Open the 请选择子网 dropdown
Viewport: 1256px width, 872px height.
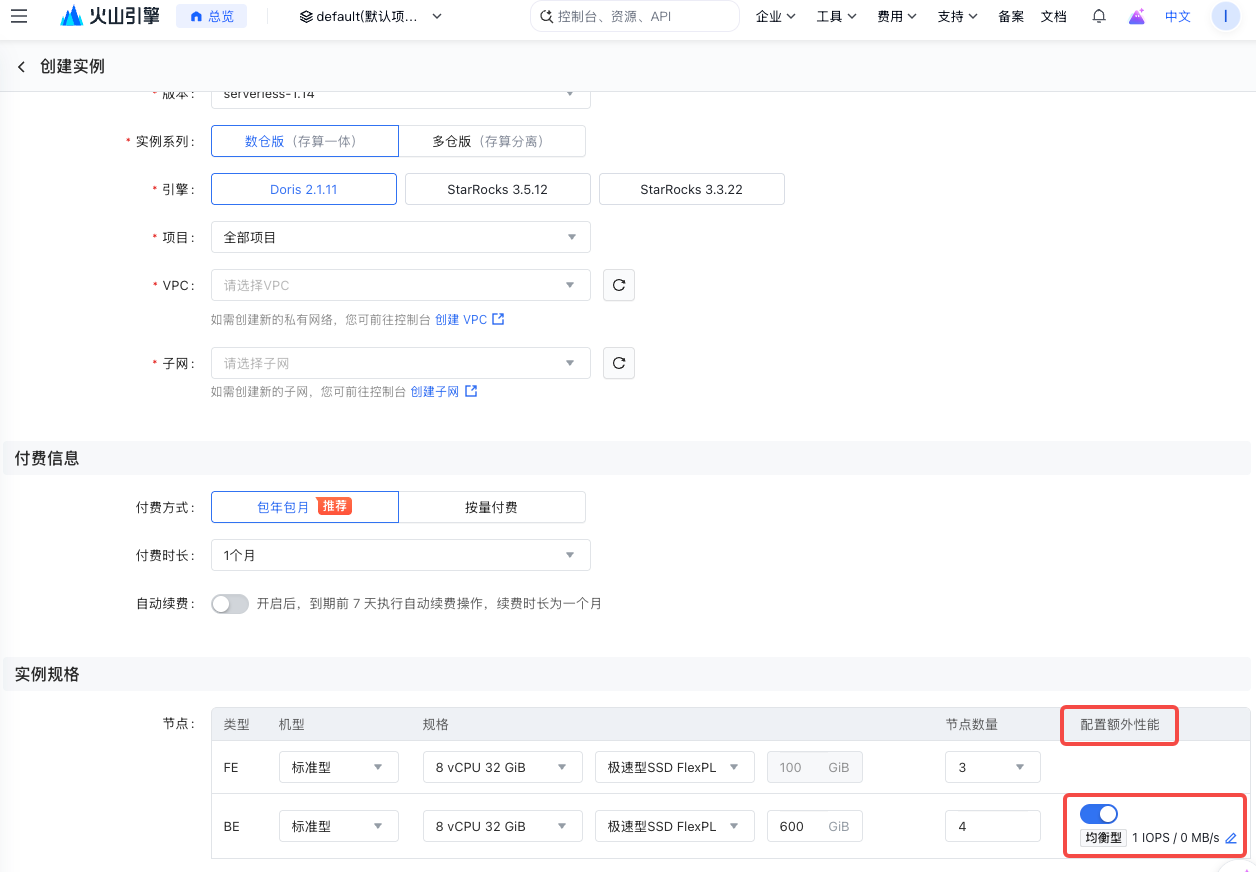pos(401,363)
